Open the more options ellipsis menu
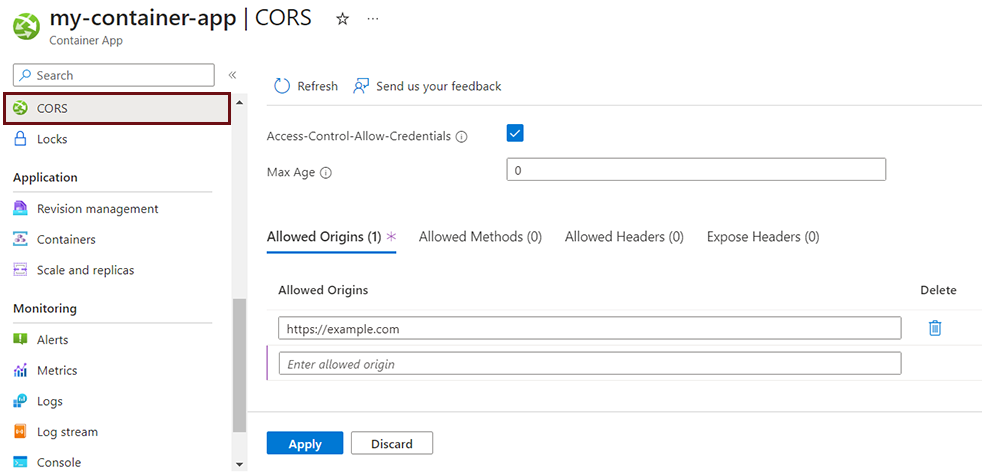This screenshot has height=475, width=985. pyautogui.click(x=373, y=19)
